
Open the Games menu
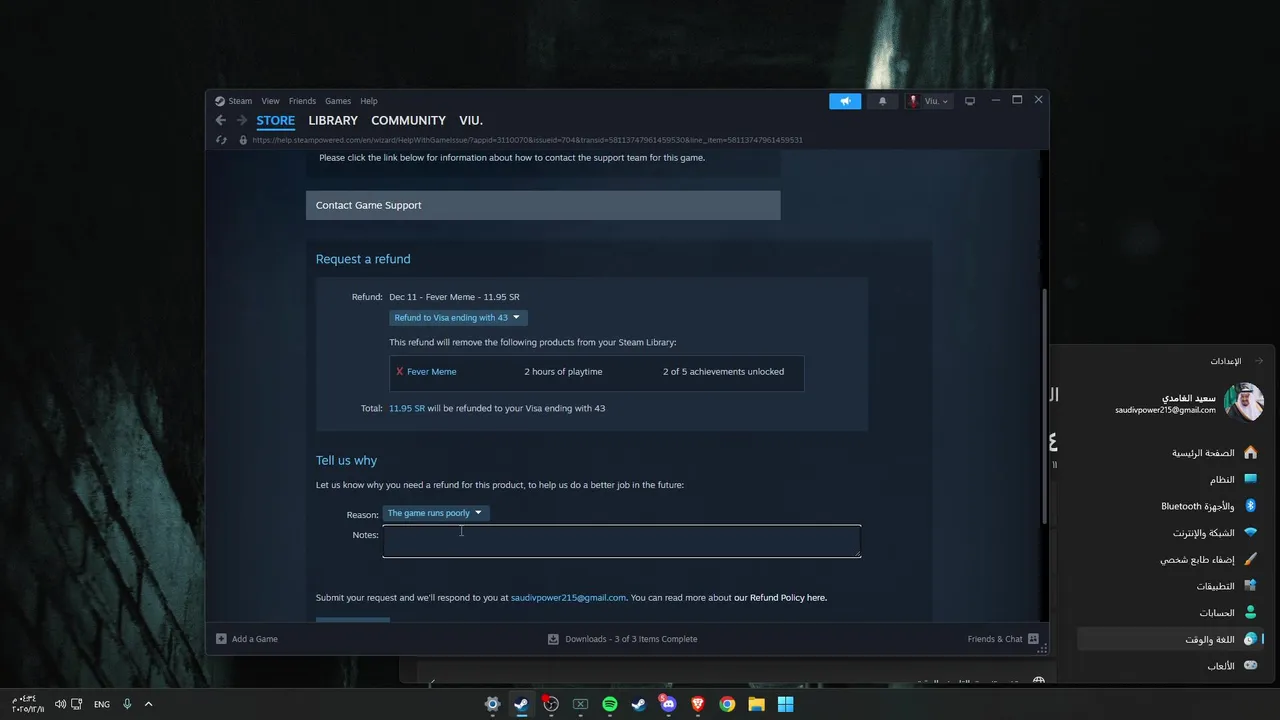pyautogui.click(x=338, y=101)
